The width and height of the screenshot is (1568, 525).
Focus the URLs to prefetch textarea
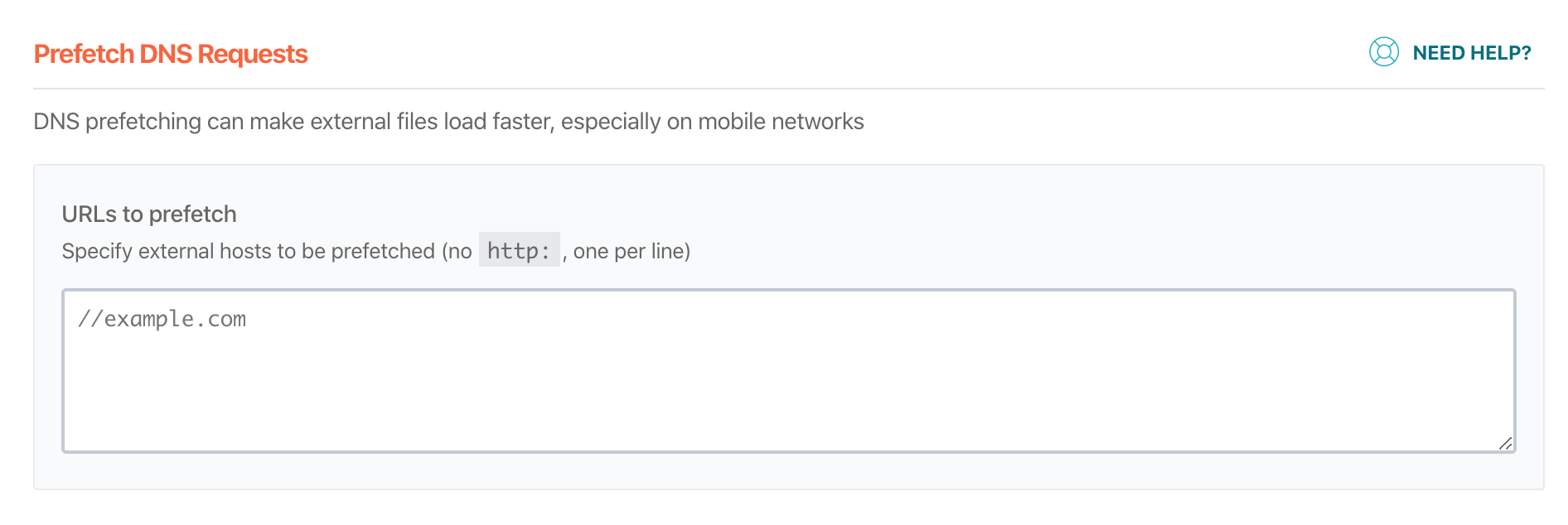(x=787, y=381)
